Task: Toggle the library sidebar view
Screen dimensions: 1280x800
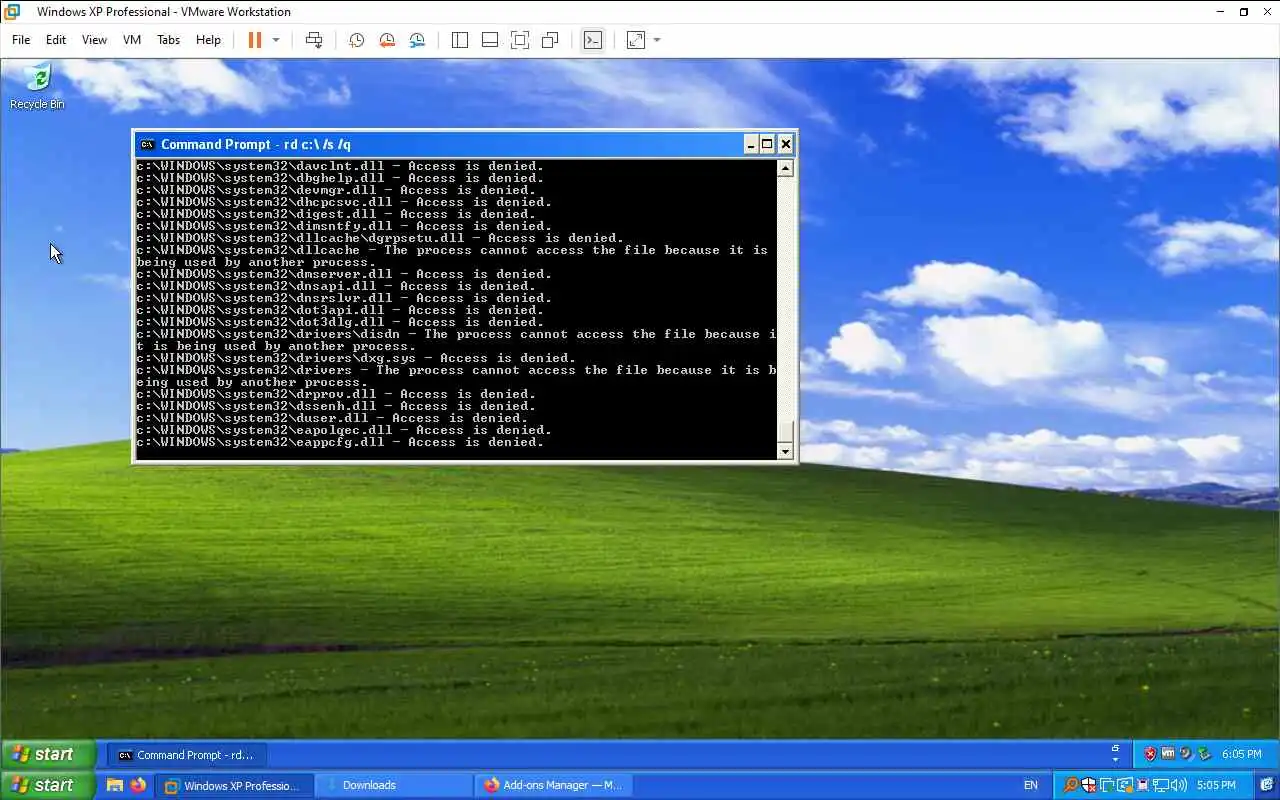Action: (460, 40)
